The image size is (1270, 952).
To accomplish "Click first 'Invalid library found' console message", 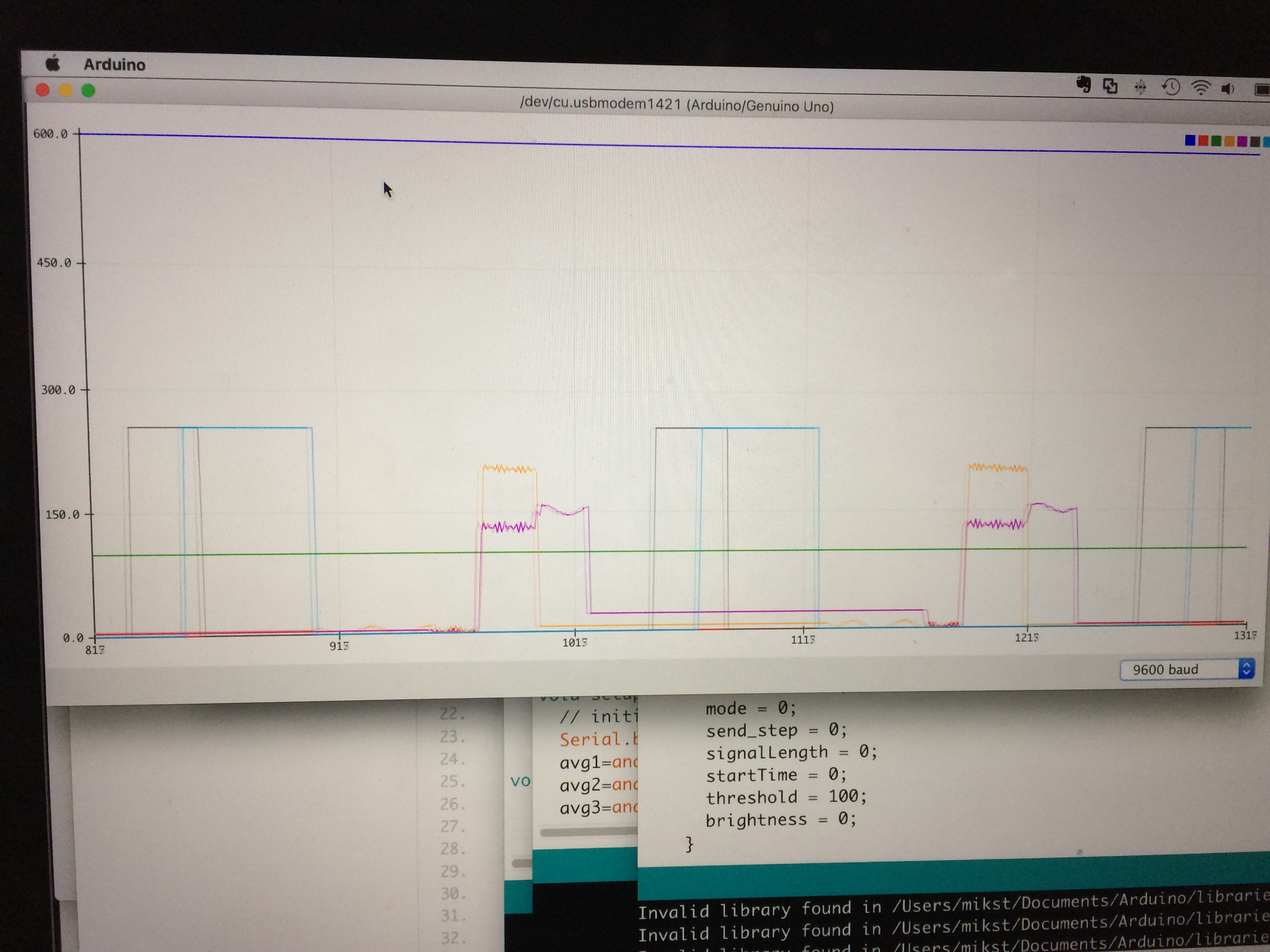I will point(954,905).
